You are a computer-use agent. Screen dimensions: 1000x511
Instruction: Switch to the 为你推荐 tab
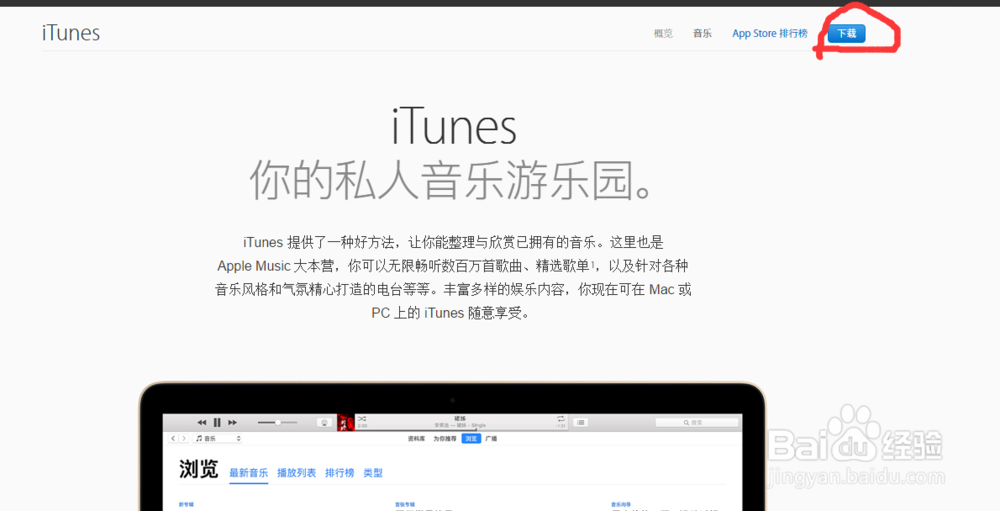pos(445,439)
